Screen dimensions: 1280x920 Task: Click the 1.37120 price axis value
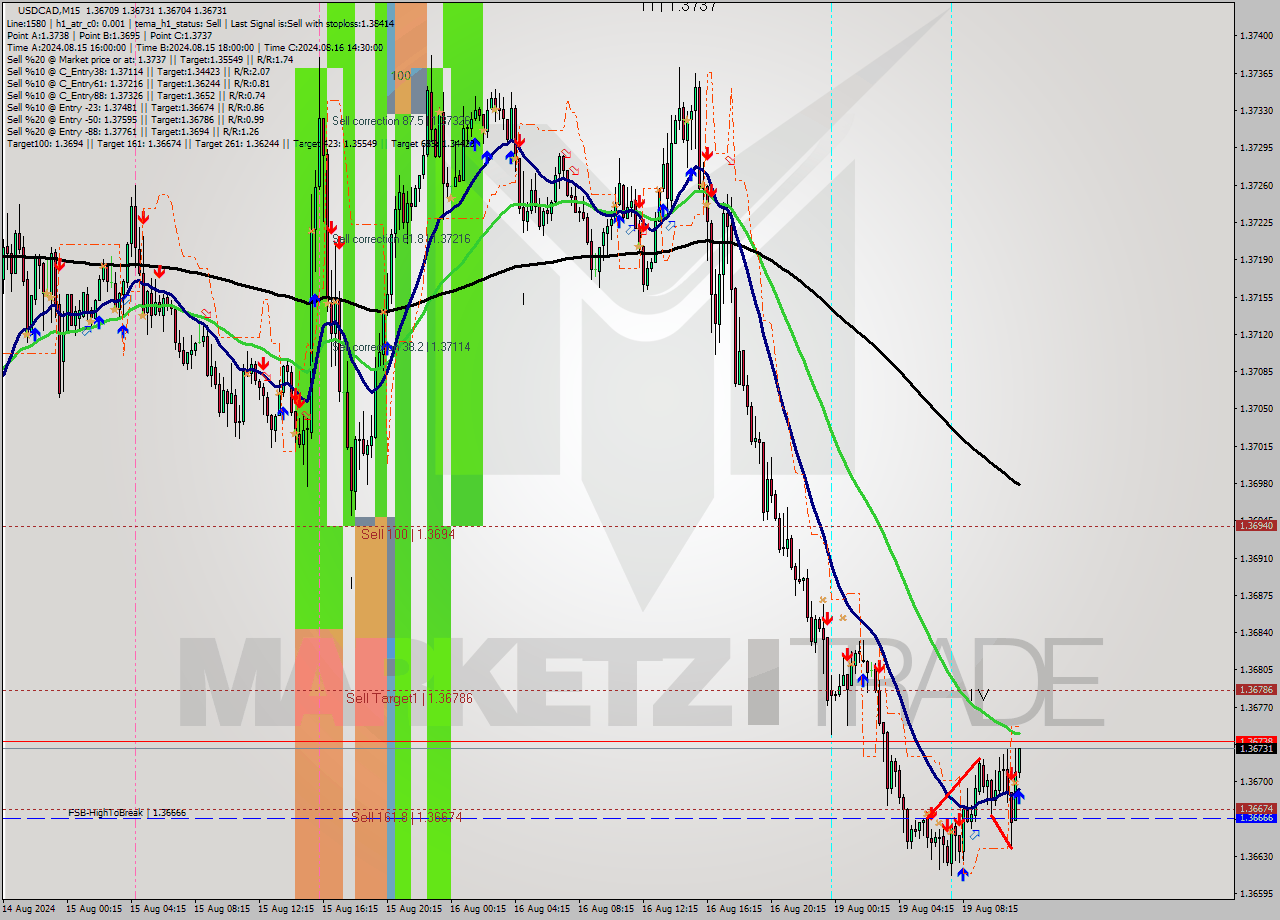point(1255,335)
